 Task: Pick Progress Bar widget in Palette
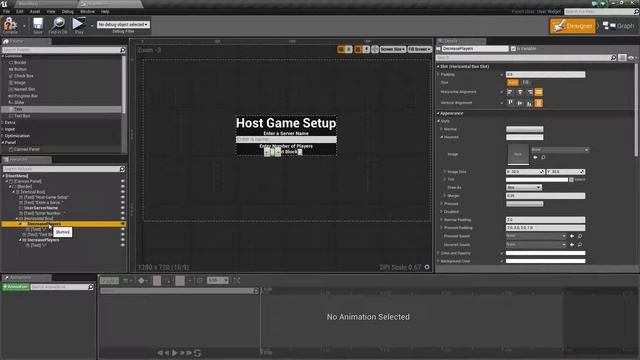(26, 96)
